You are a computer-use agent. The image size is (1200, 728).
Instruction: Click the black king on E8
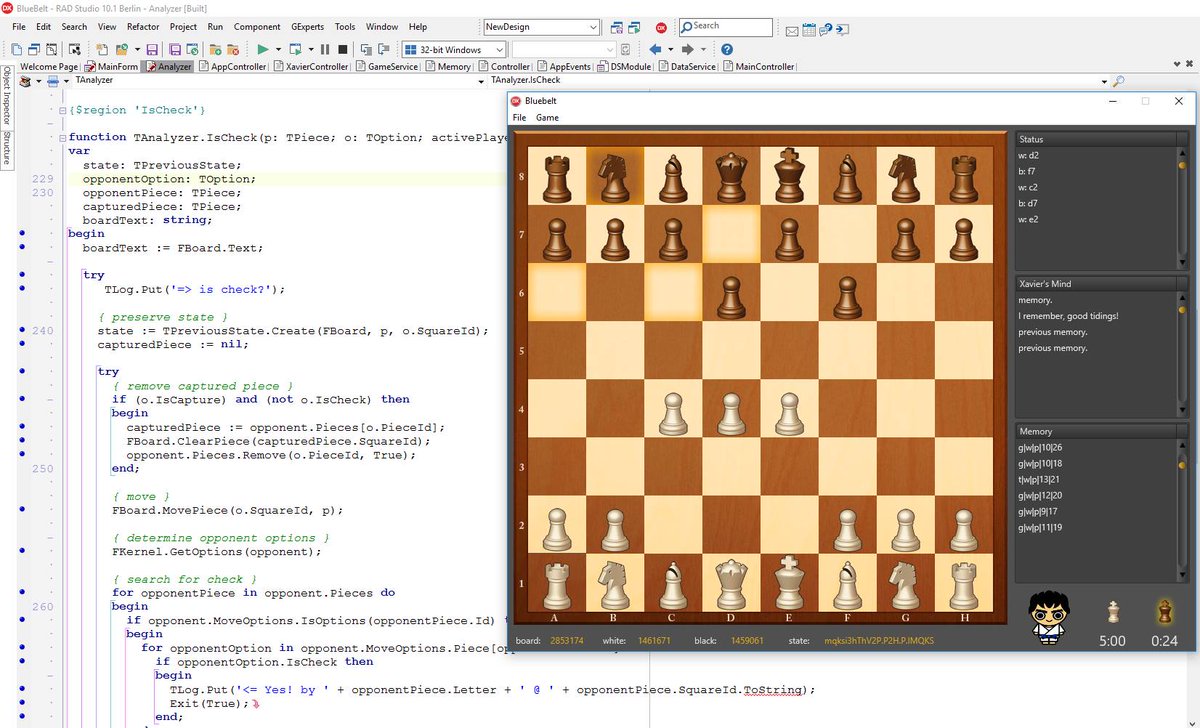click(x=789, y=175)
